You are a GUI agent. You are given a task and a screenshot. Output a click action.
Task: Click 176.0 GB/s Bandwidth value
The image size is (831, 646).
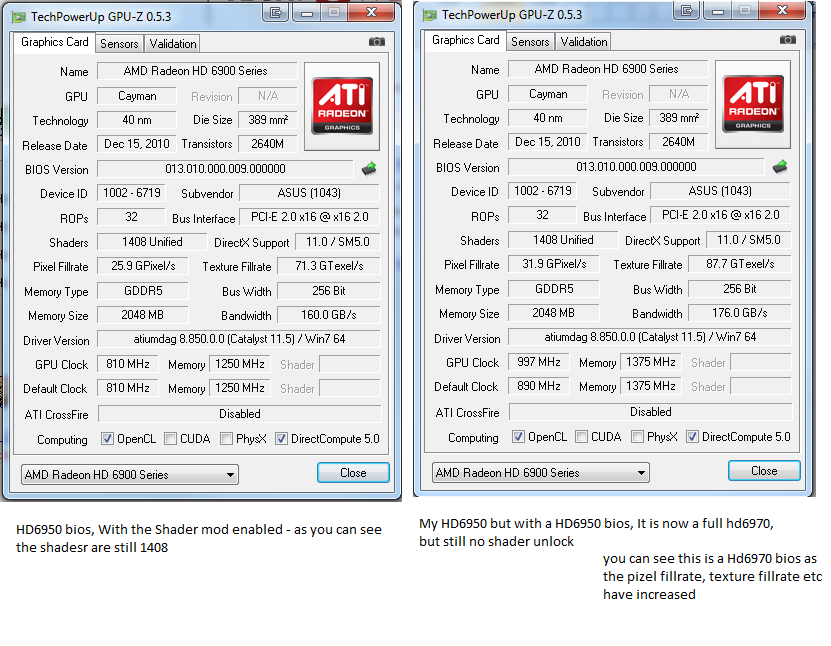click(x=740, y=313)
